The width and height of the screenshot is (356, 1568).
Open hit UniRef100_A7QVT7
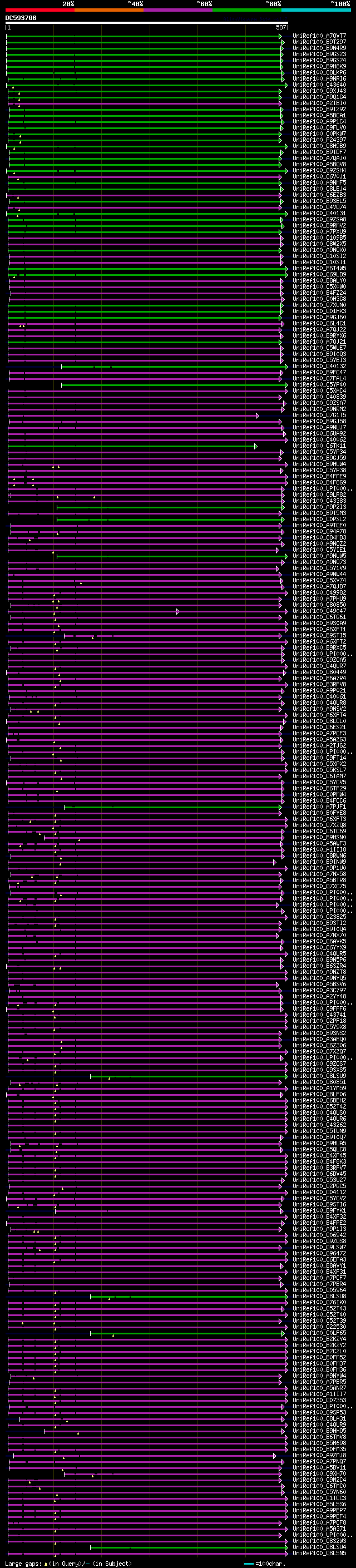pyautogui.click(x=319, y=36)
